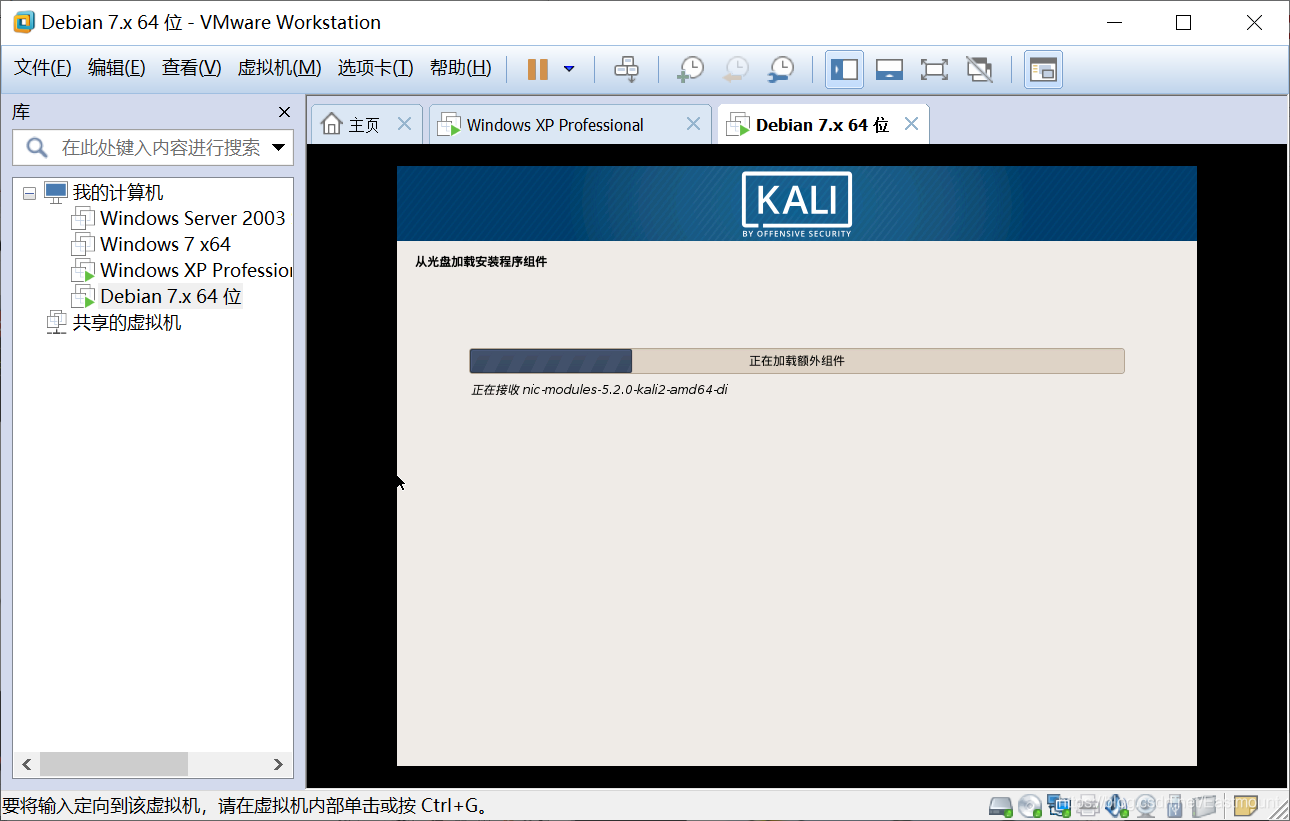The height and width of the screenshot is (821, 1290).
Task: Click the Windows 7 x64 VM icon
Action: [x=83, y=245]
